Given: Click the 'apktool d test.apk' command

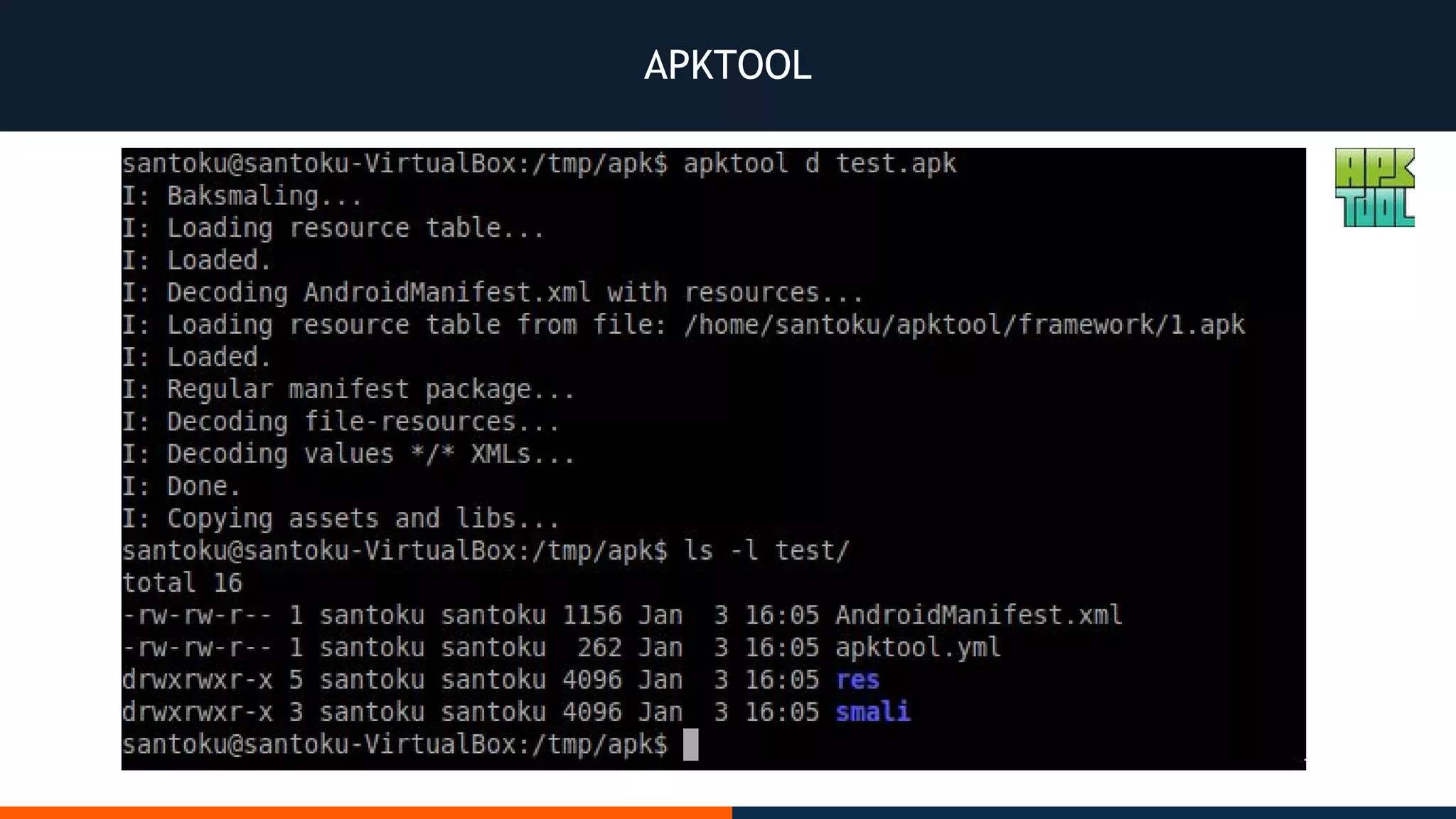Looking at the screenshot, I should pyautogui.click(x=820, y=164).
